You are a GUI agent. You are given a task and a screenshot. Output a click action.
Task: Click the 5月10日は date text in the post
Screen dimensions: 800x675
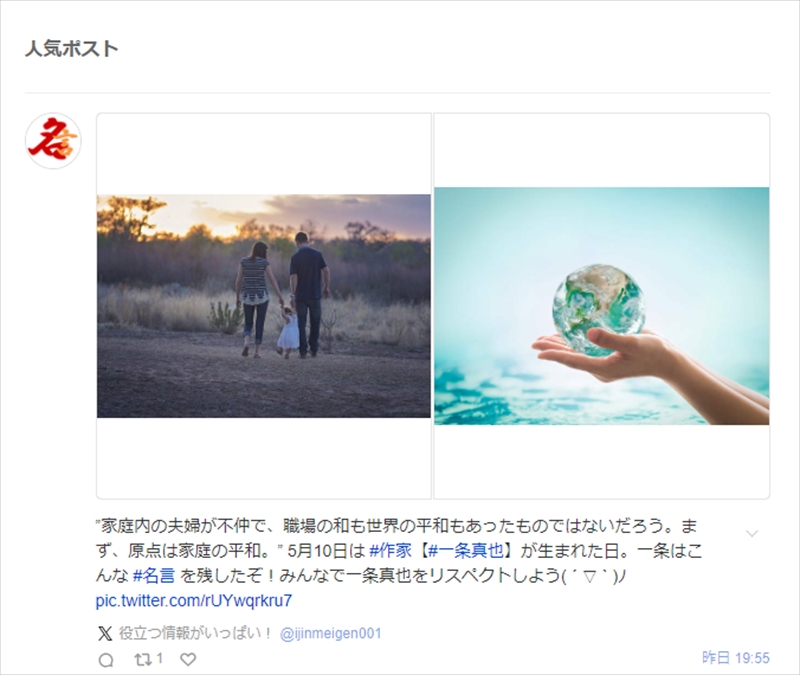click(x=327, y=551)
